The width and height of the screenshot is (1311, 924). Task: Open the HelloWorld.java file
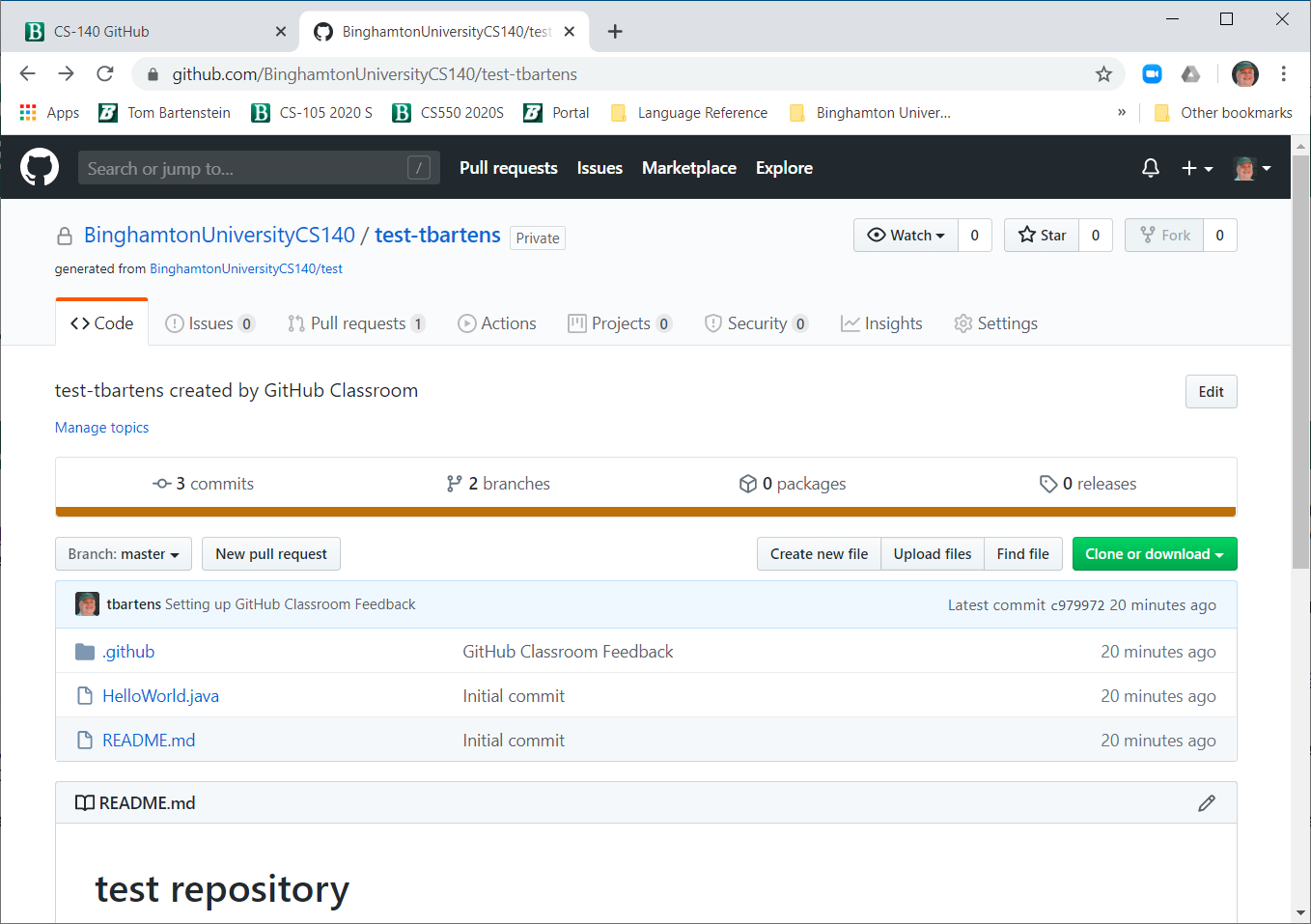pos(160,696)
